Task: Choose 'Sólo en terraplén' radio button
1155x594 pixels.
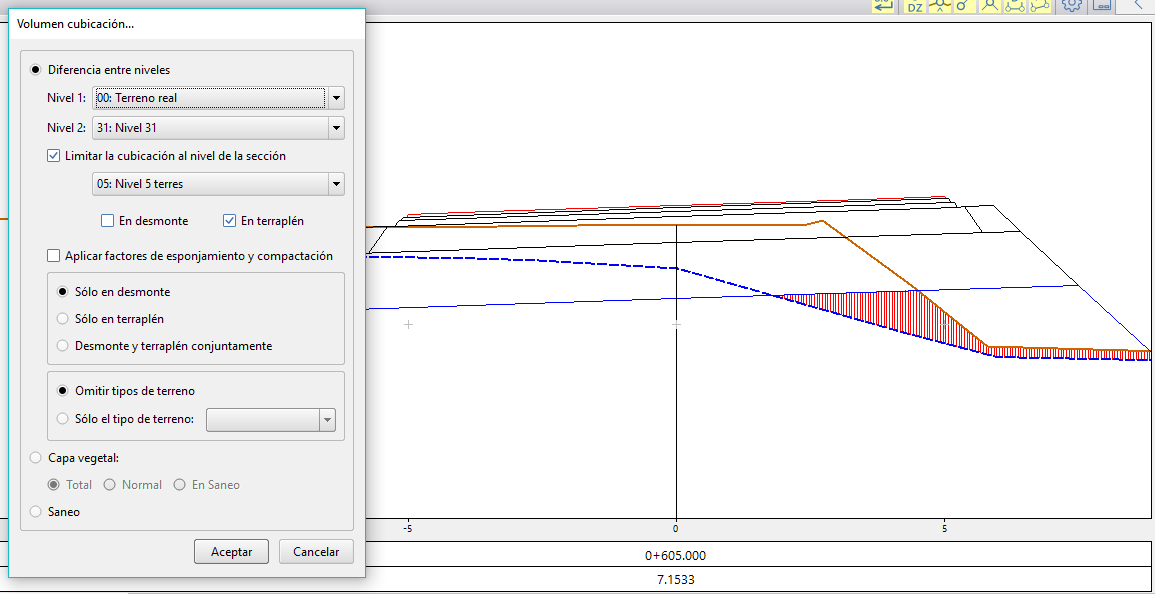Action: pos(64,319)
